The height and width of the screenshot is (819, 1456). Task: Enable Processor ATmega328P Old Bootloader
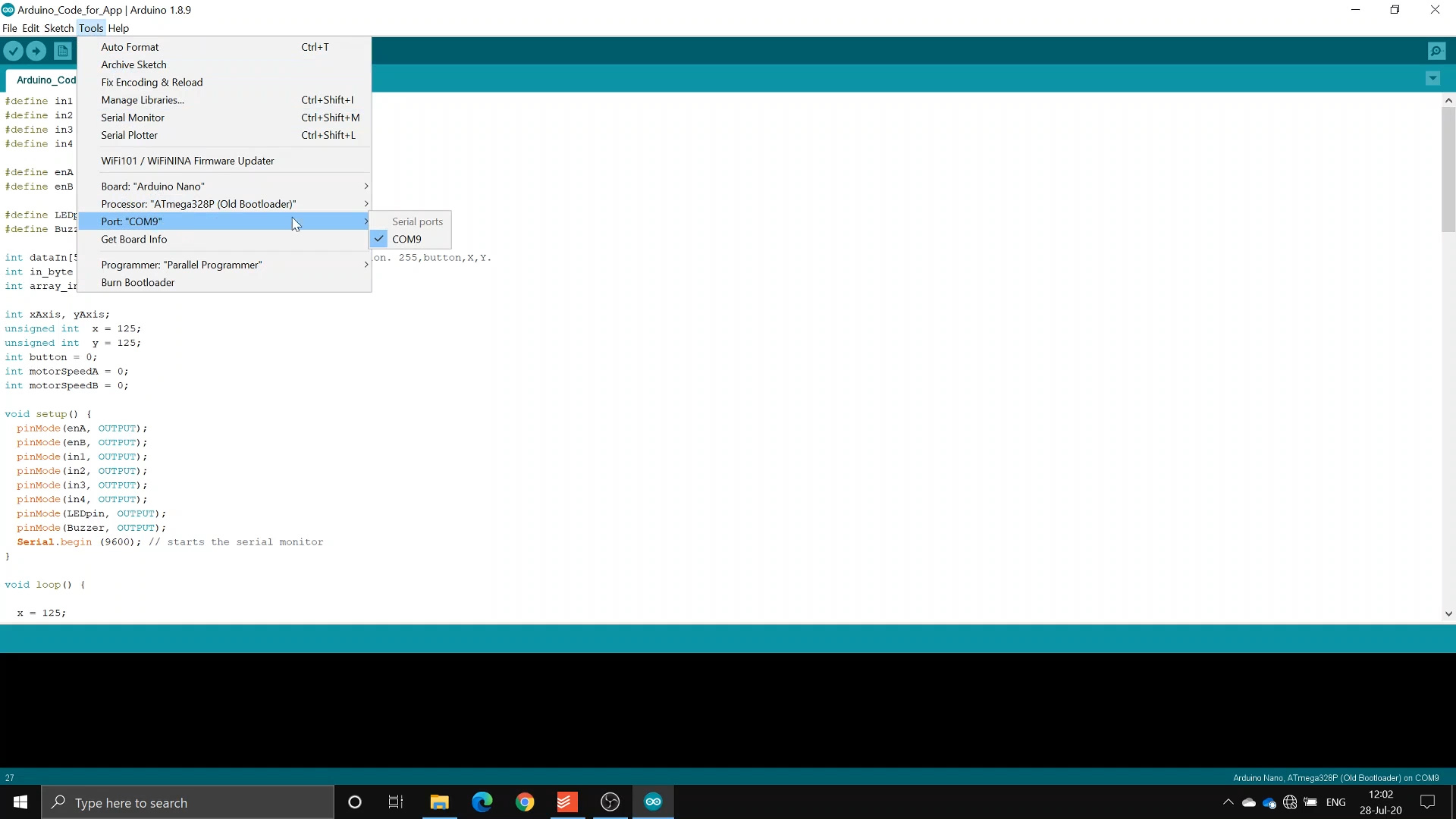[x=200, y=204]
